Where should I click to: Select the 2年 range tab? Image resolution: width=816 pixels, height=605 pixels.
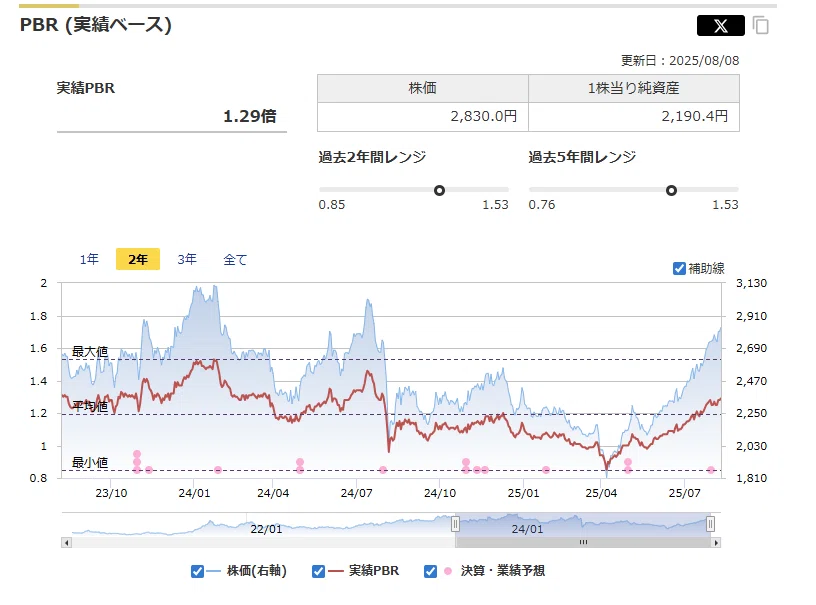pos(138,259)
